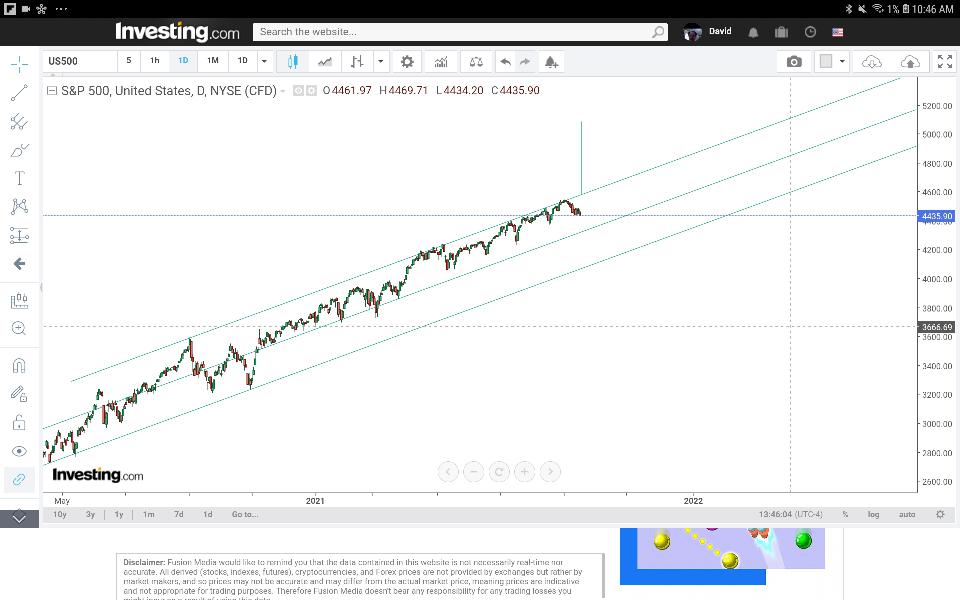Image resolution: width=960 pixels, height=600 pixels.
Task: Change the site edition via US flag
Action: pos(838,32)
